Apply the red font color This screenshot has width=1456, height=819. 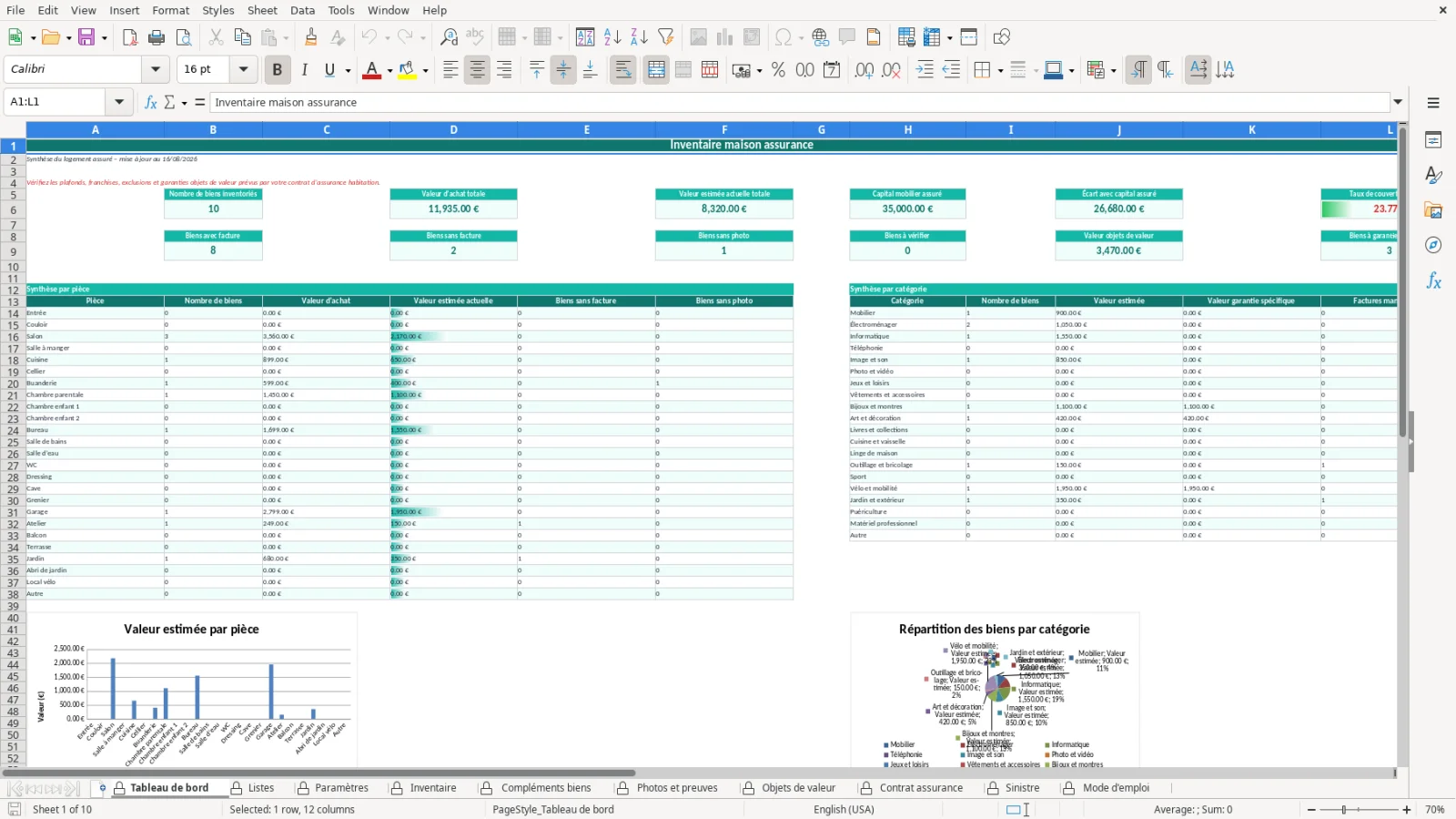point(371,70)
